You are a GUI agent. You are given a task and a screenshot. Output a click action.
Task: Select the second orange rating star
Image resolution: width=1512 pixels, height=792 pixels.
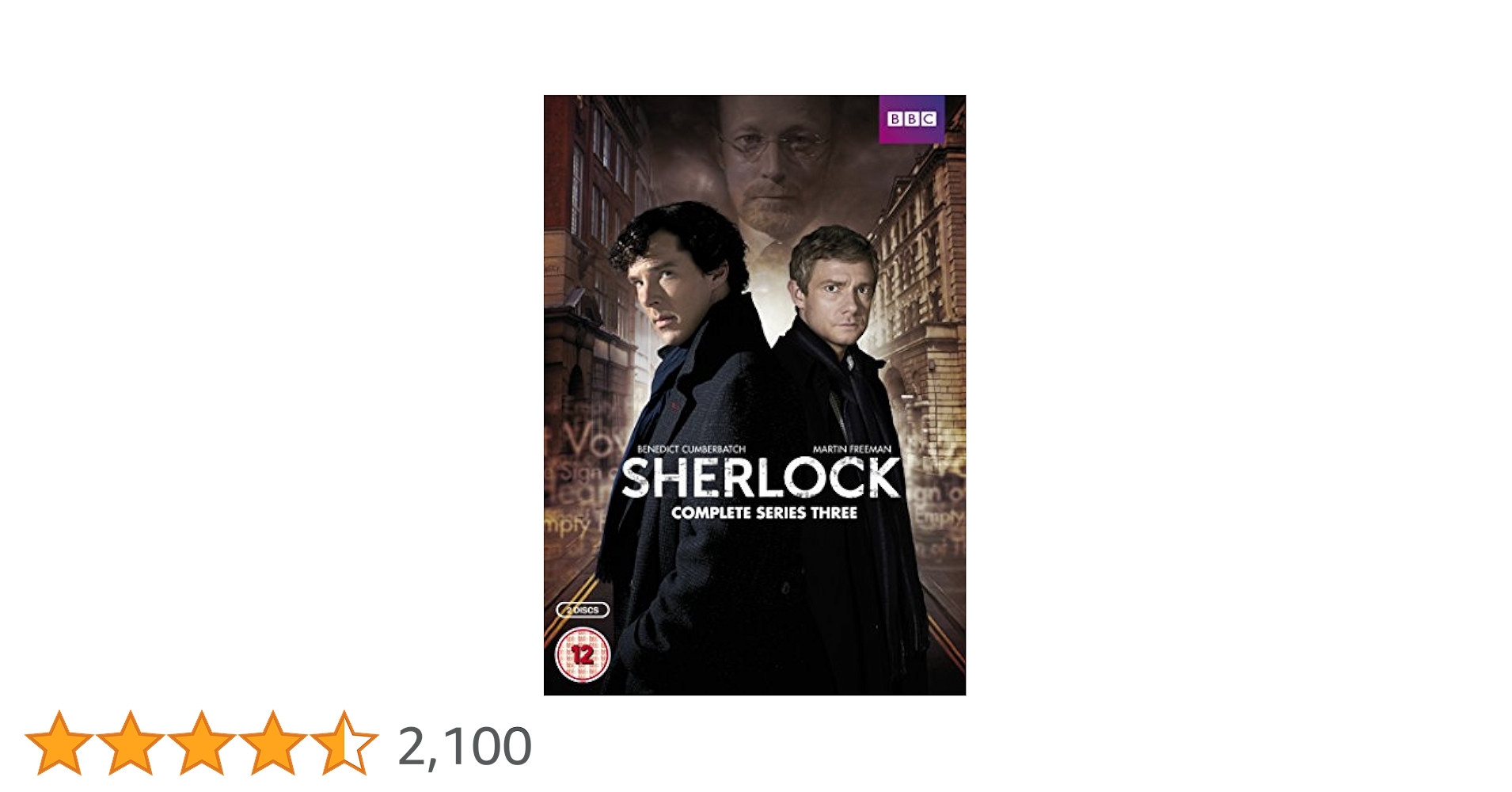pos(131,743)
